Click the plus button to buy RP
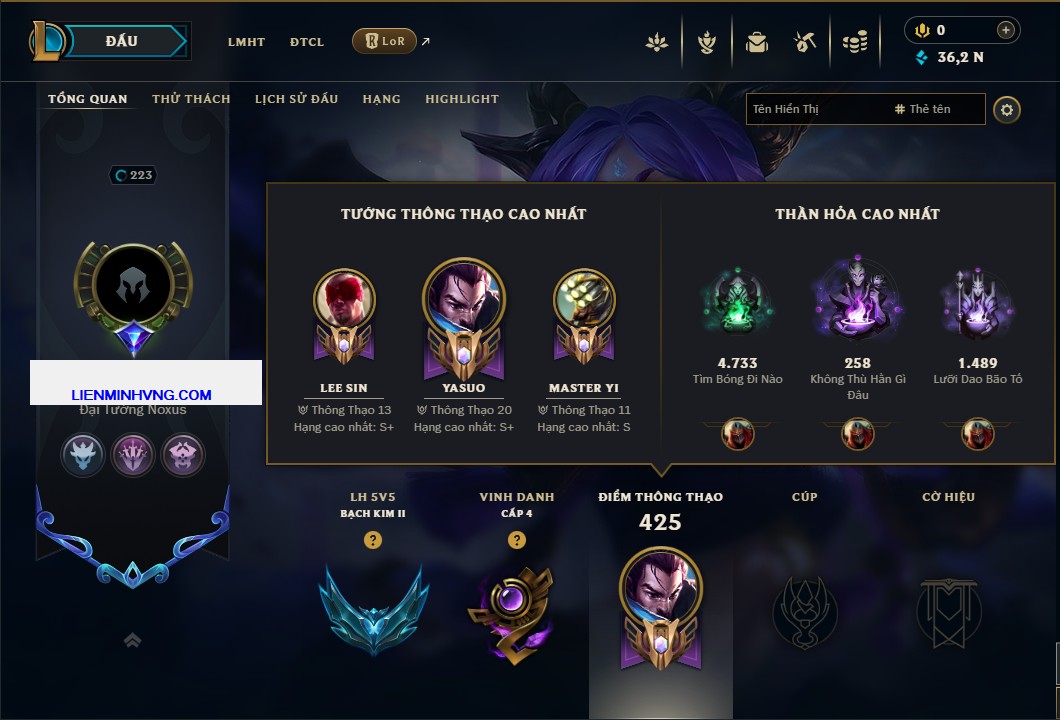Screen dimensions: 1060x720 point(1006,30)
